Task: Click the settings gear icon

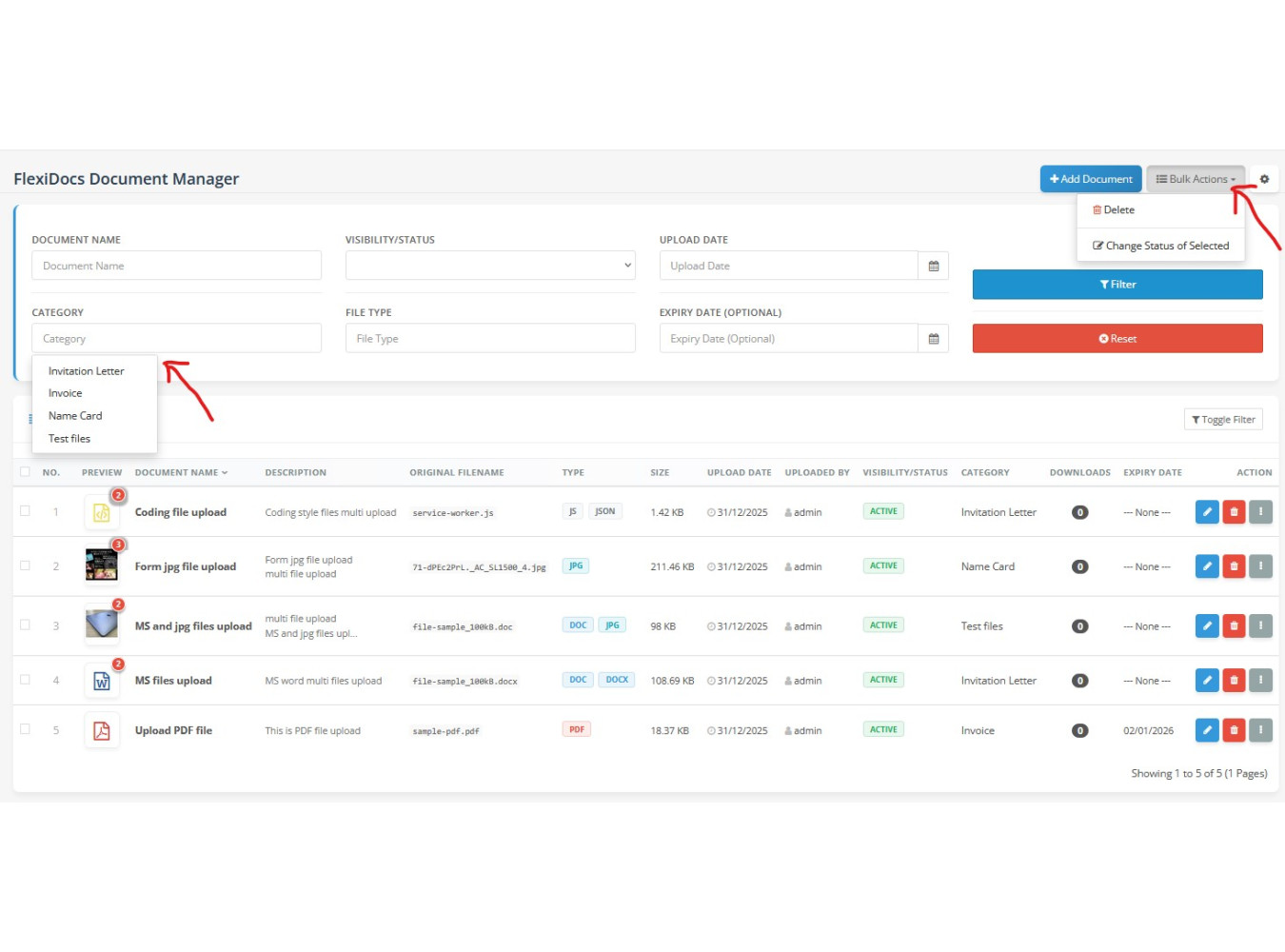Action: [1264, 179]
